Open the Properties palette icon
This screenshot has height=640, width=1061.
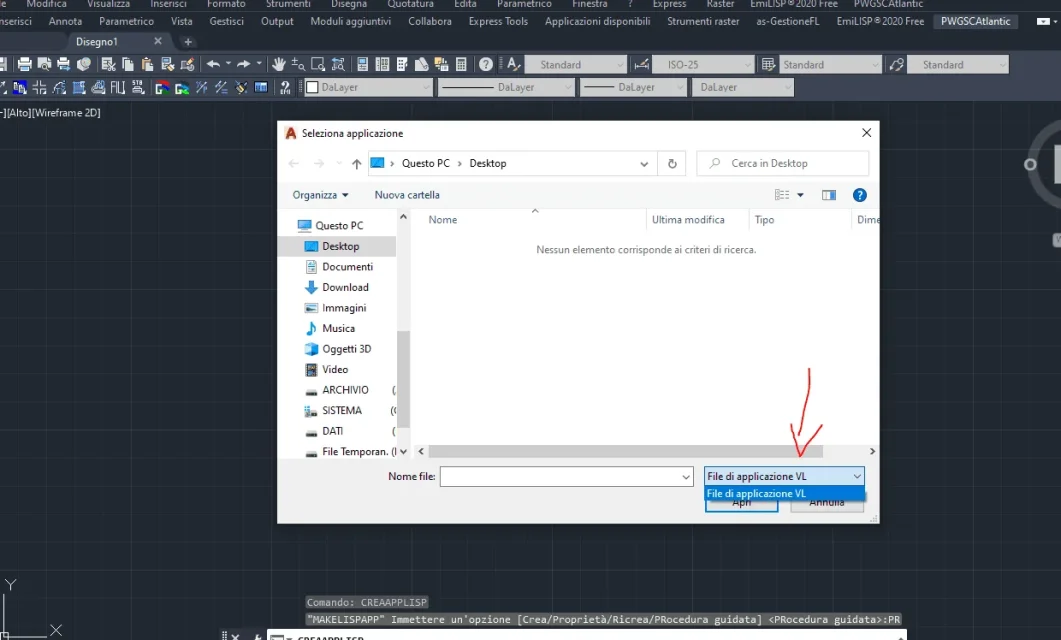(363, 64)
